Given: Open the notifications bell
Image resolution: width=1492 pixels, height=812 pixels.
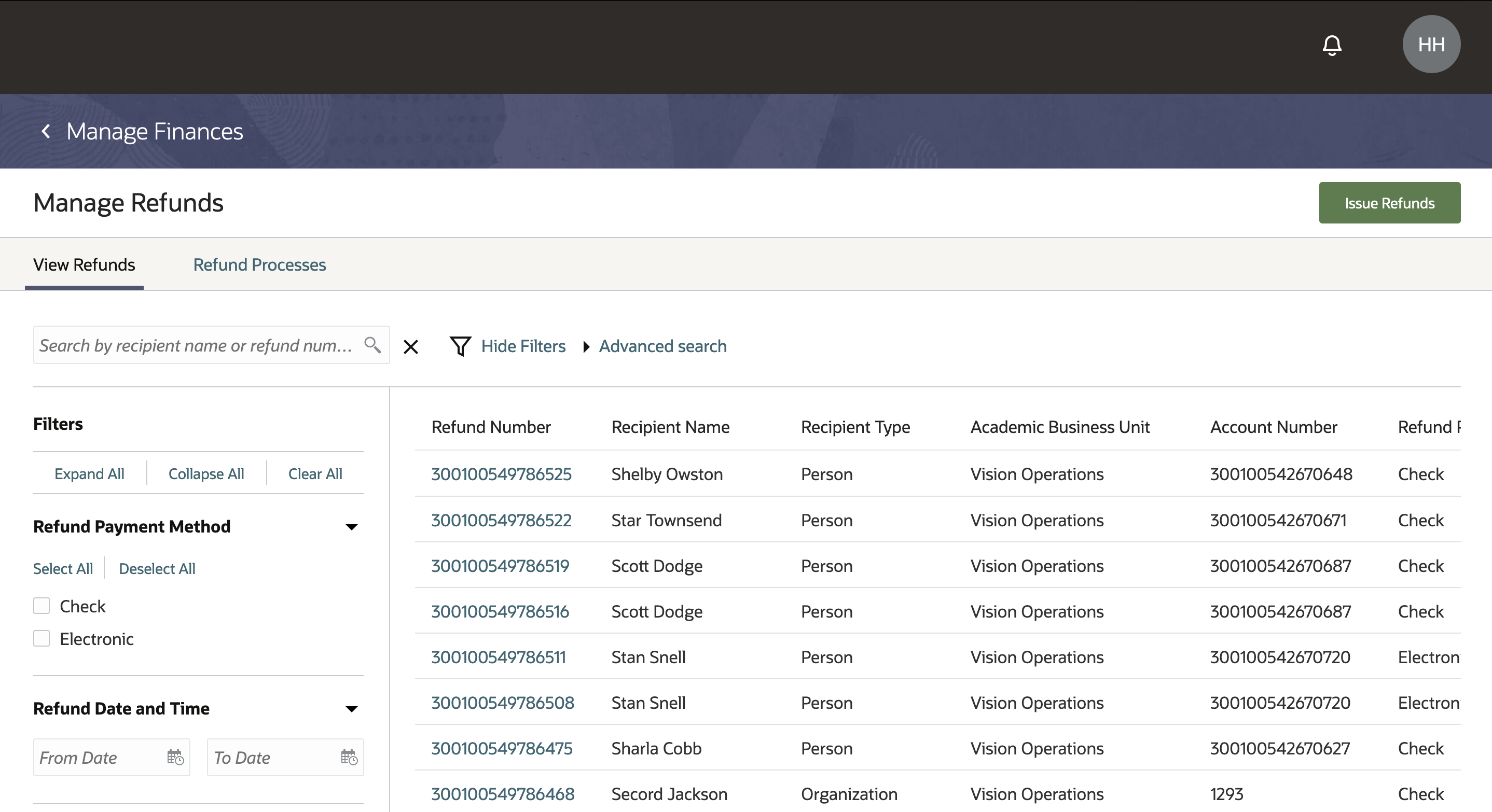Looking at the screenshot, I should (x=1332, y=45).
